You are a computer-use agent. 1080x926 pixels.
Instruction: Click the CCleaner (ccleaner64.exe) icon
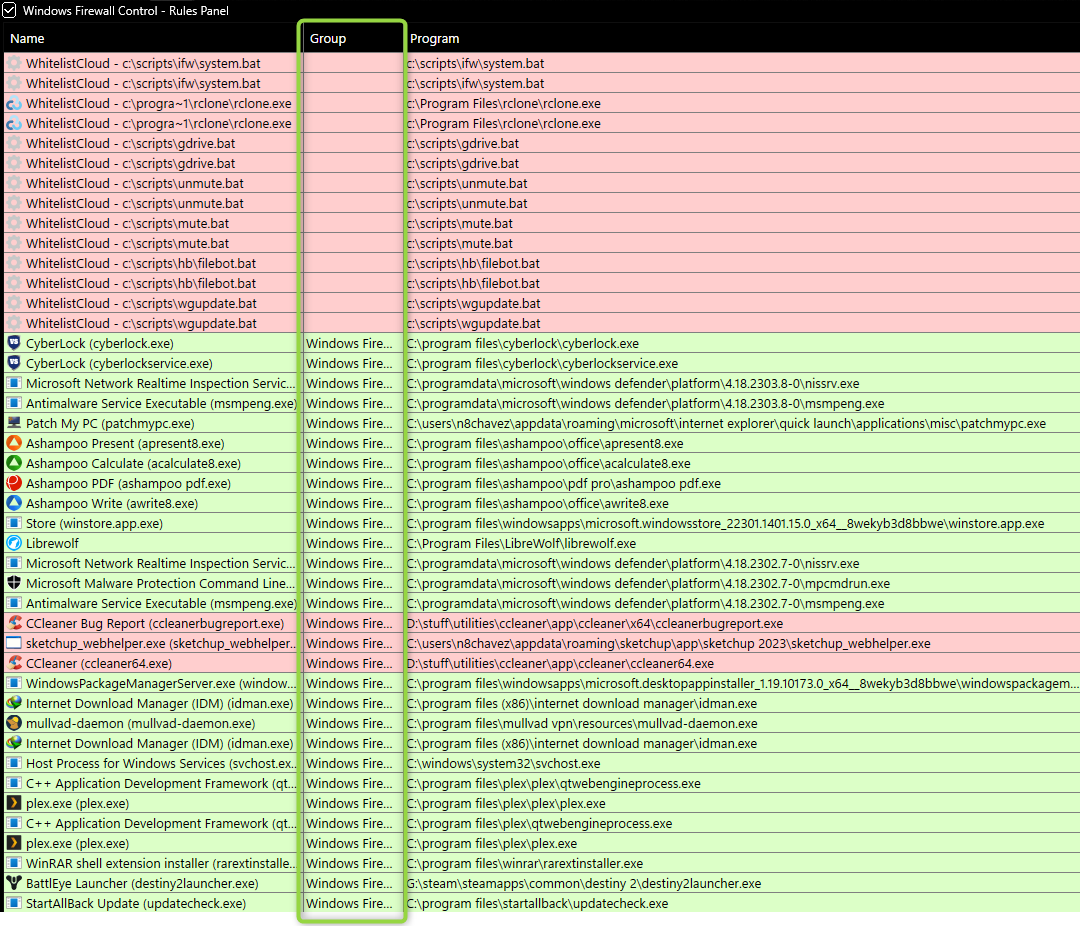point(14,663)
